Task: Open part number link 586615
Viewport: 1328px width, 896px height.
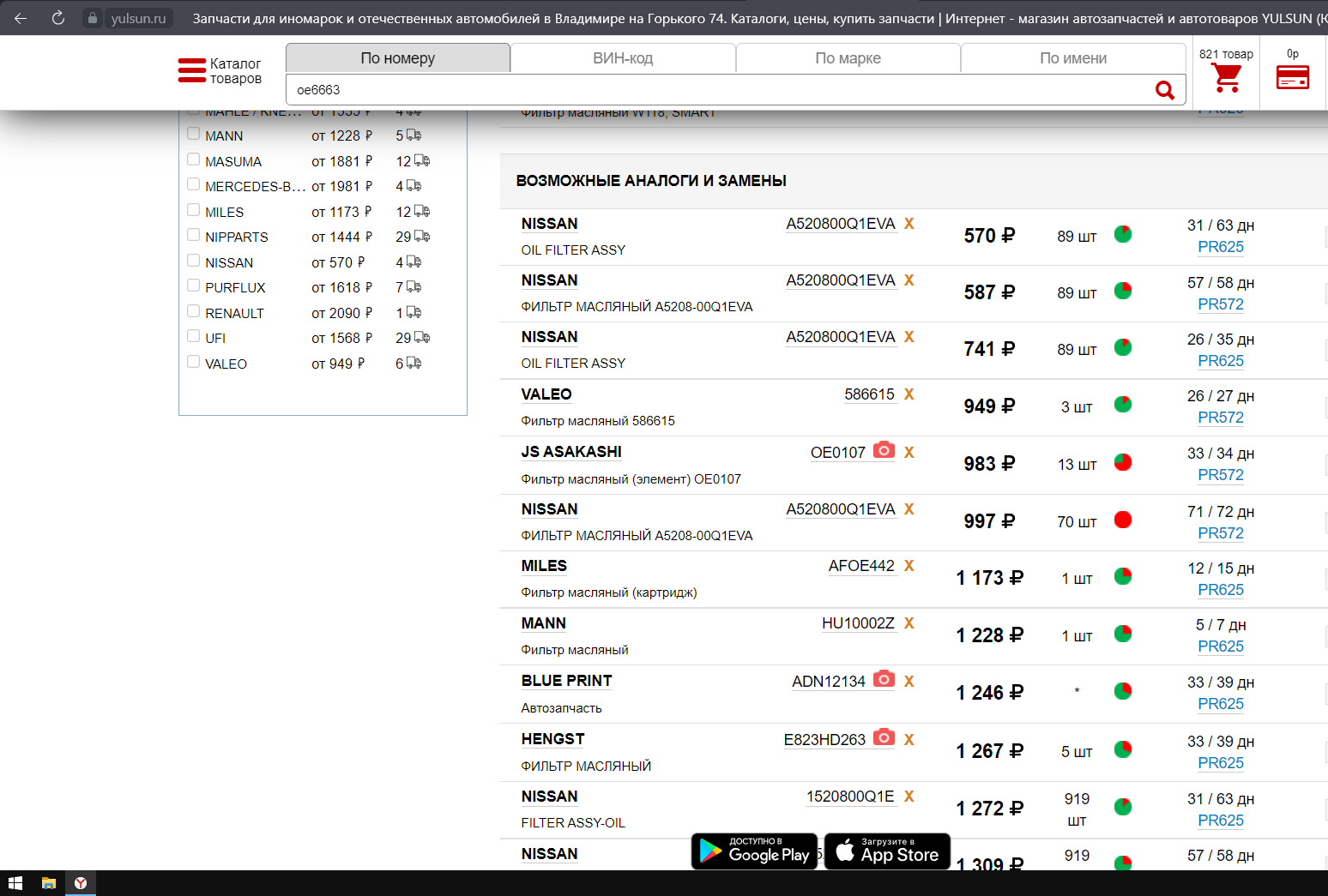Action: (869, 394)
